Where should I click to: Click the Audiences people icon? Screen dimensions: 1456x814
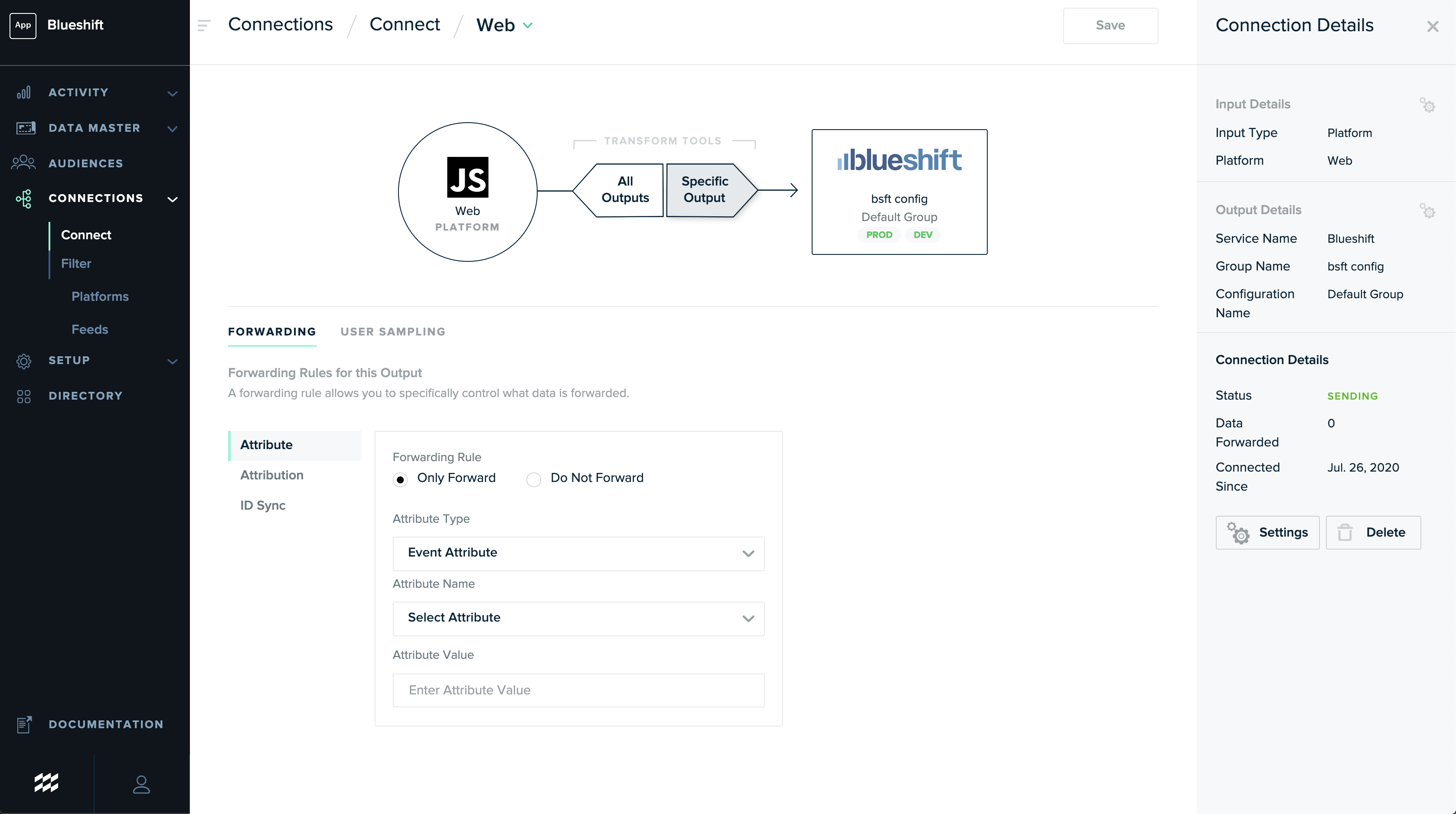click(23, 163)
